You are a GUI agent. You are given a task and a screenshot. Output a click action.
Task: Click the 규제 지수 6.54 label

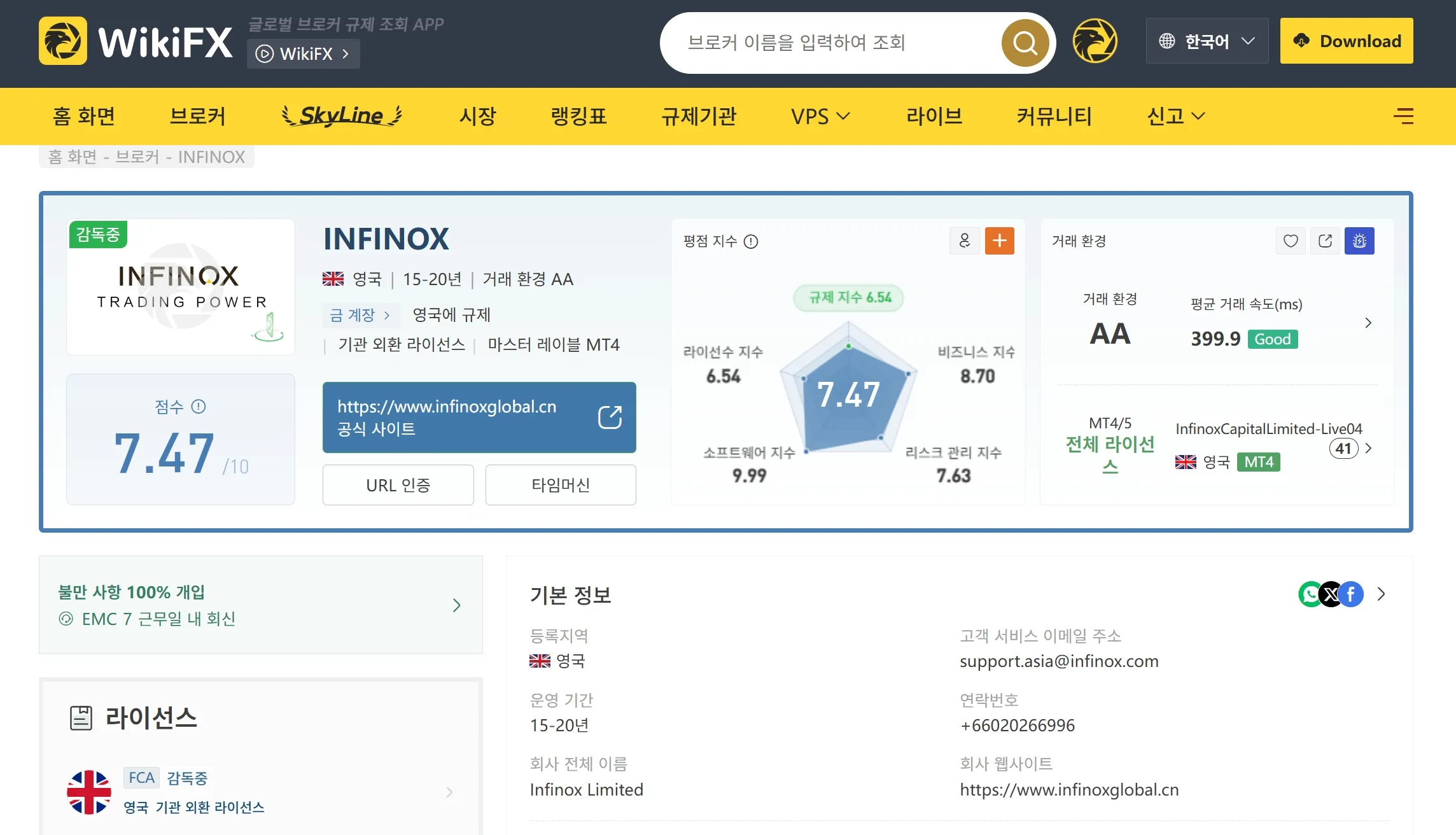coord(848,297)
